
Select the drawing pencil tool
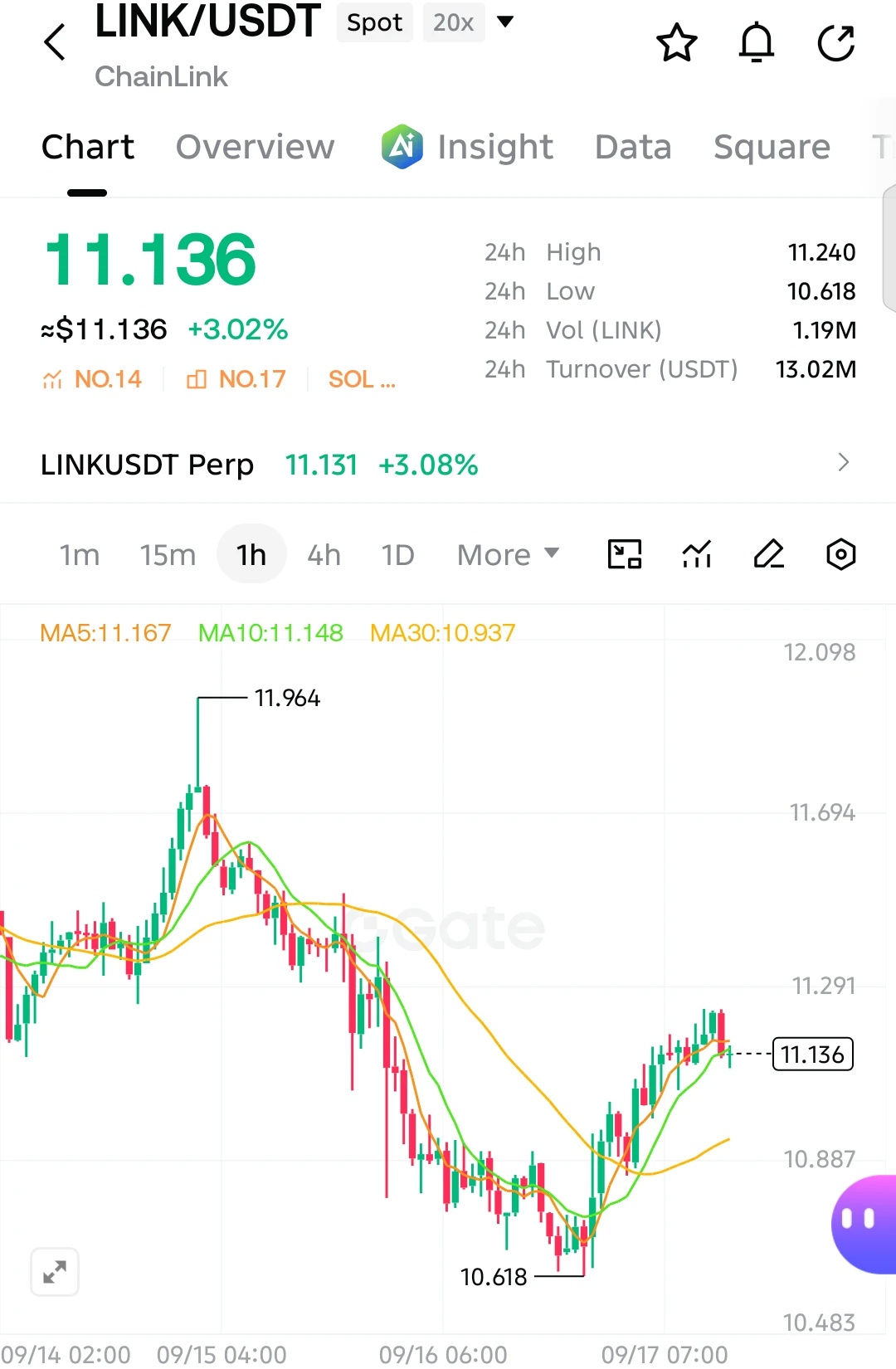pos(769,554)
